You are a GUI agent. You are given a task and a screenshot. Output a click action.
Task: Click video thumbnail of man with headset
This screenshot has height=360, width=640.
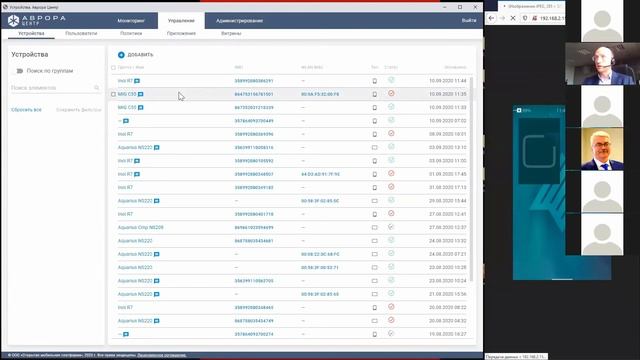[x=602, y=64]
